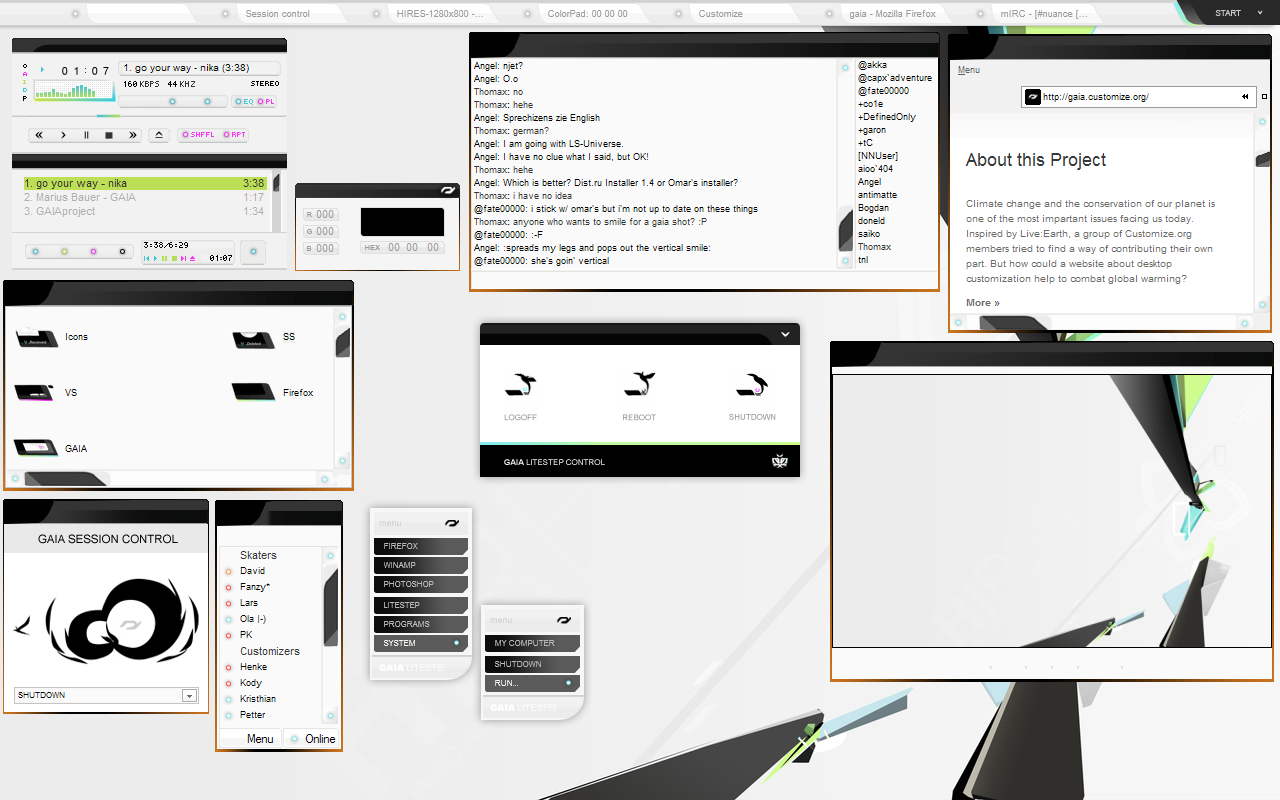Click the Online status button

point(312,739)
